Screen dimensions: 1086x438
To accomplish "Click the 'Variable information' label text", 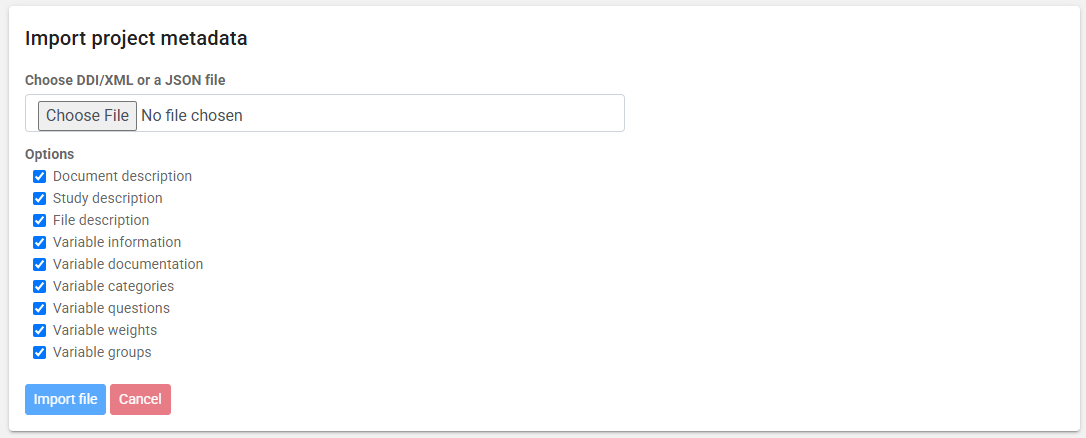I will coord(117,242).
